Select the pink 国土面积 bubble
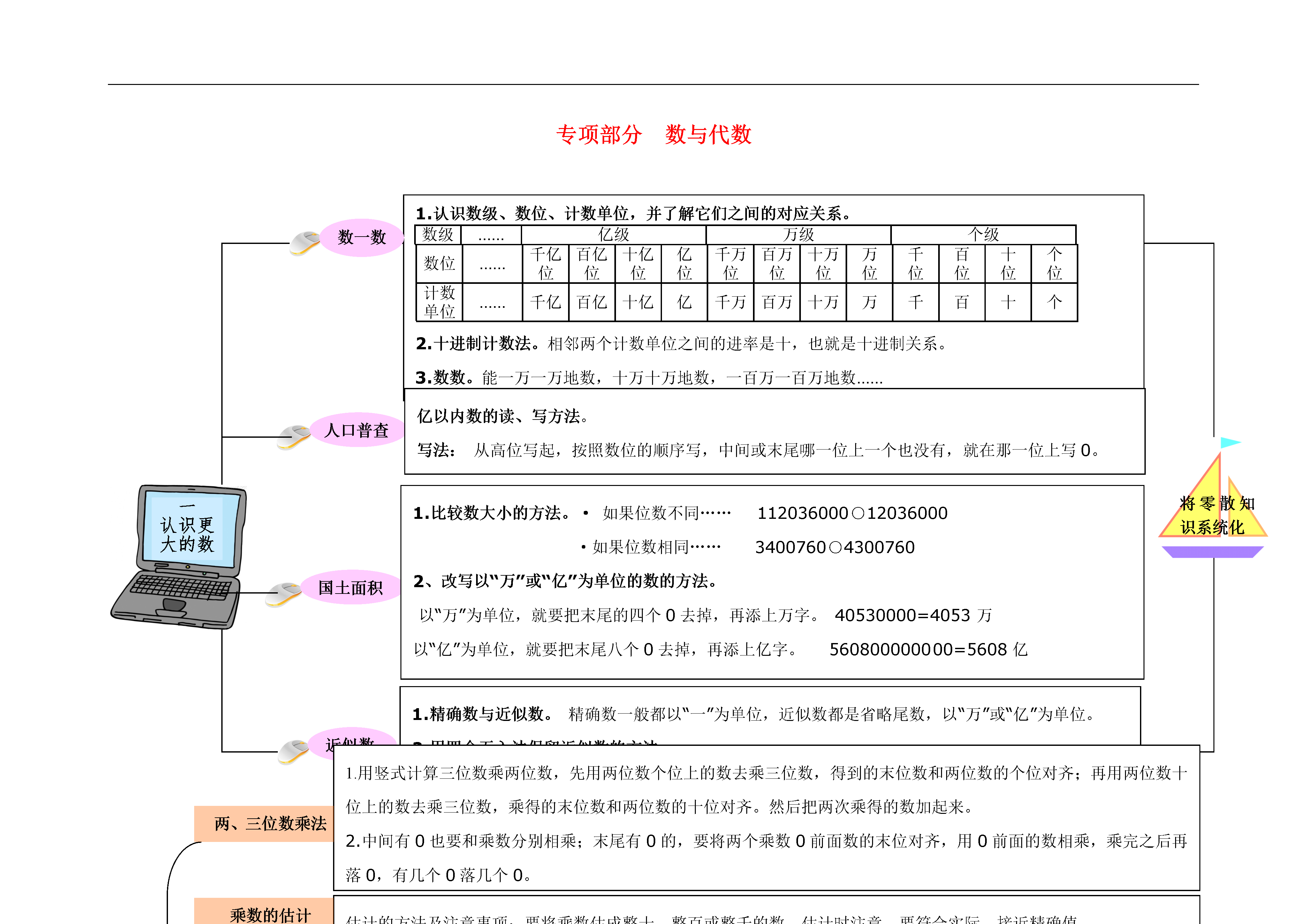 351,587
